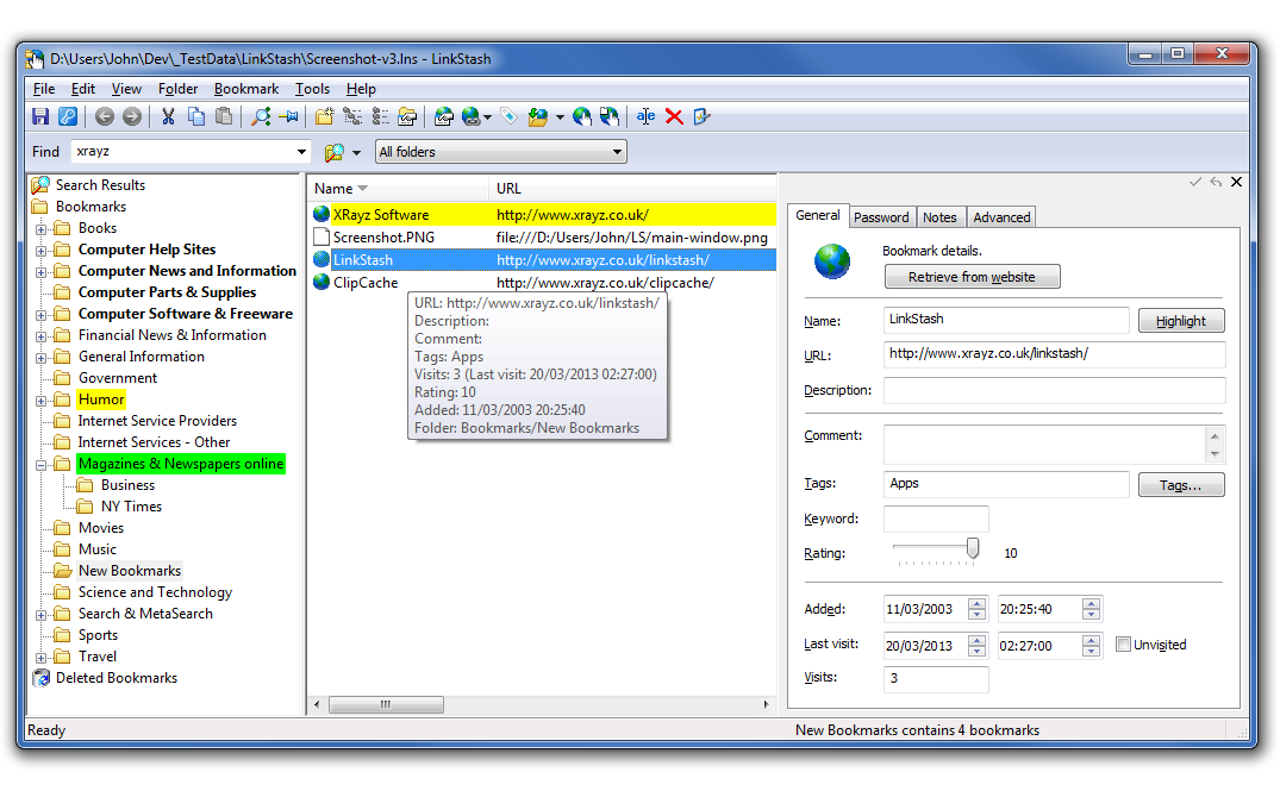The height and width of the screenshot is (800, 1280).
Task: Click the Tags... button
Action: [1181, 485]
